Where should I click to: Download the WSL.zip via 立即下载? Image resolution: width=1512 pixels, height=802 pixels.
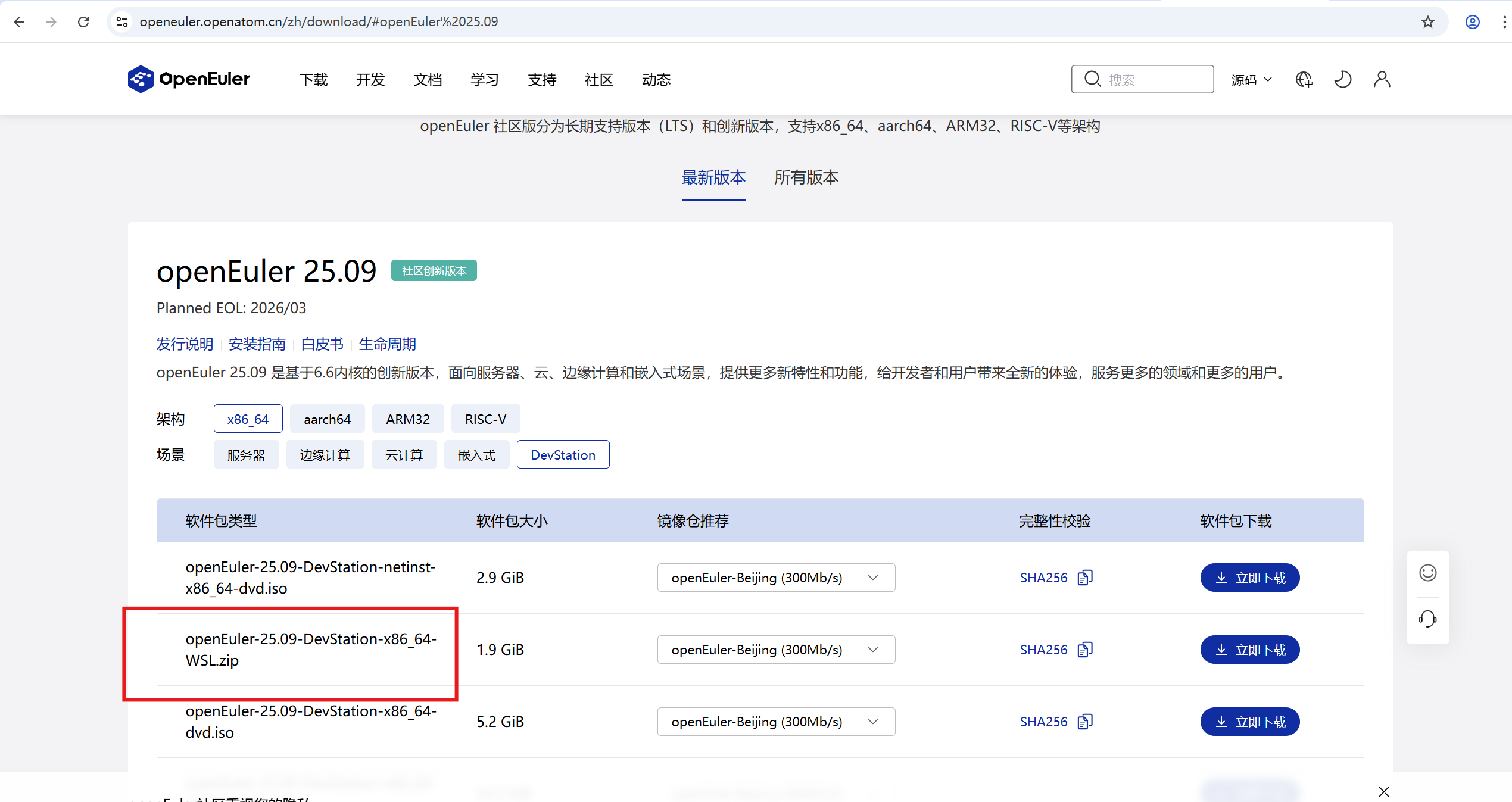1249,650
